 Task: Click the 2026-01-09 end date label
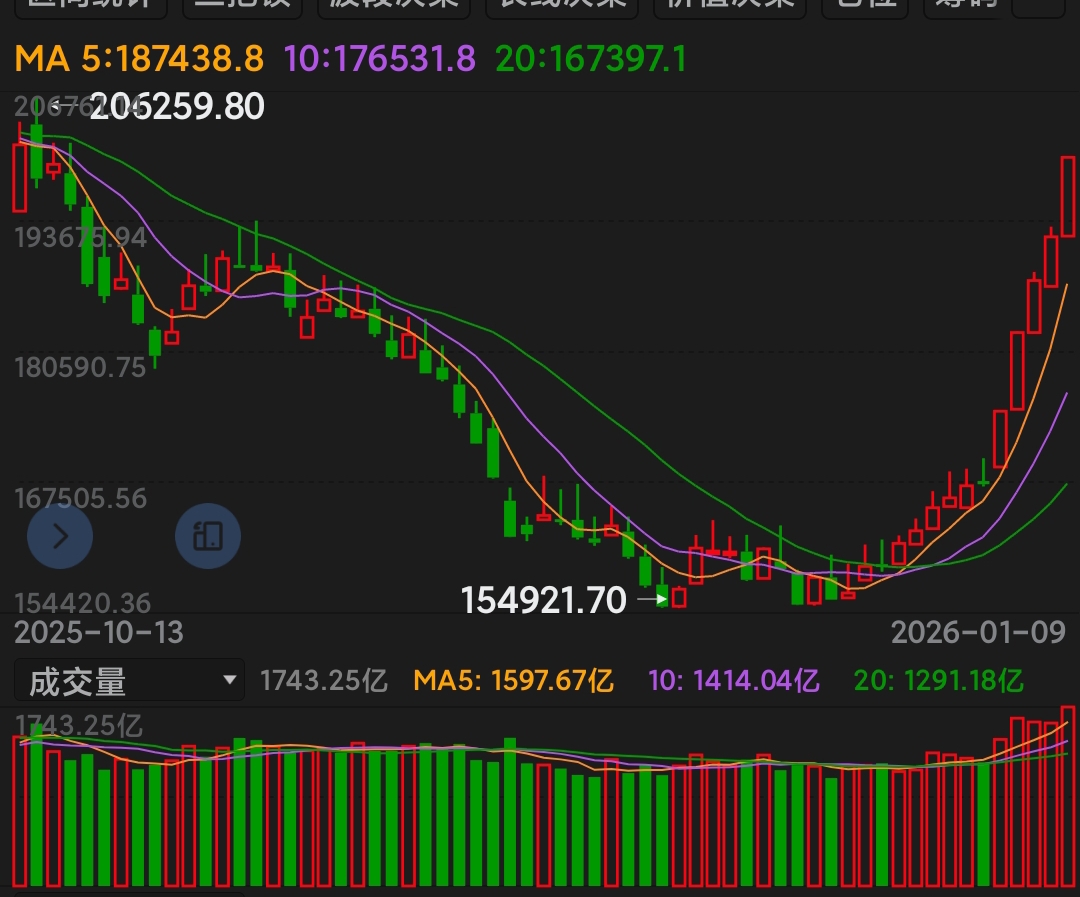pos(979,632)
